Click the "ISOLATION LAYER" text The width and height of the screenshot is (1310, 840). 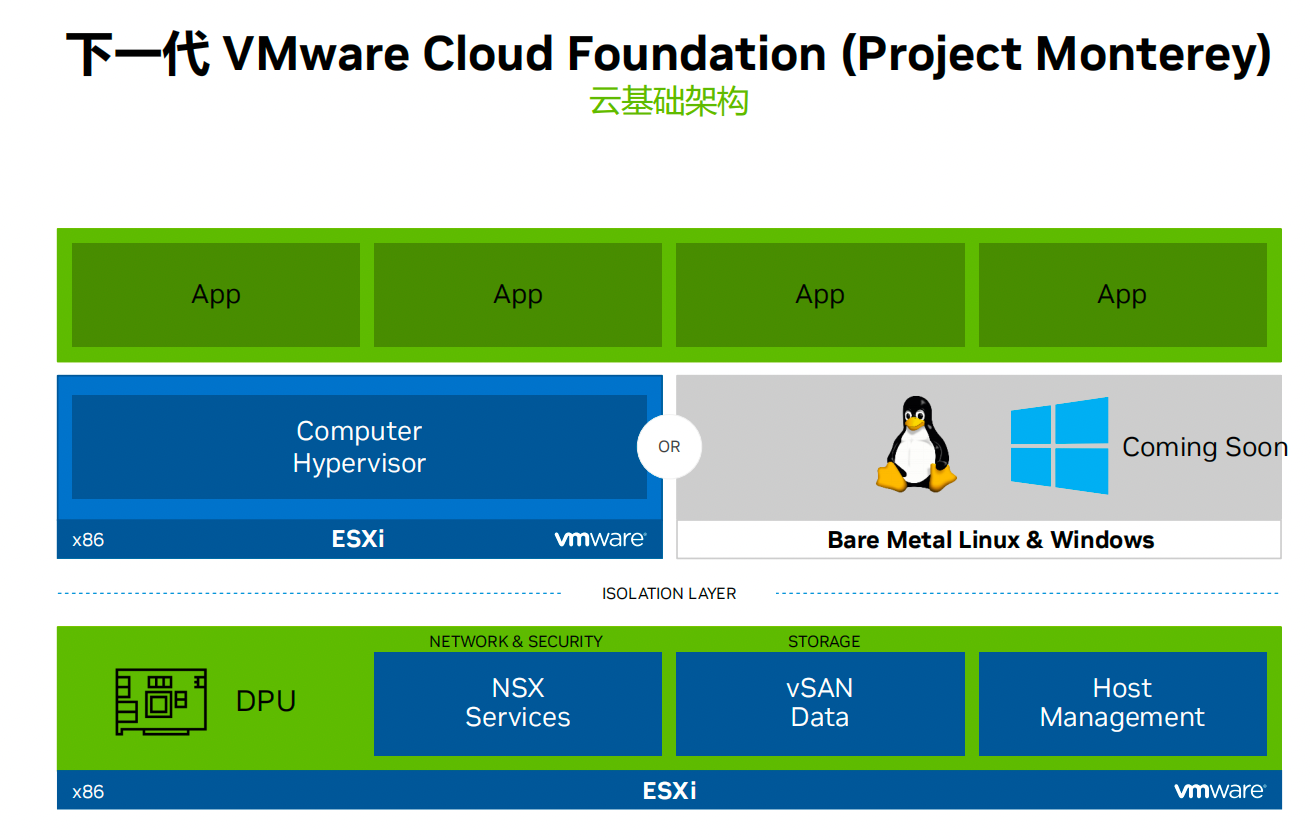point(669,594)
